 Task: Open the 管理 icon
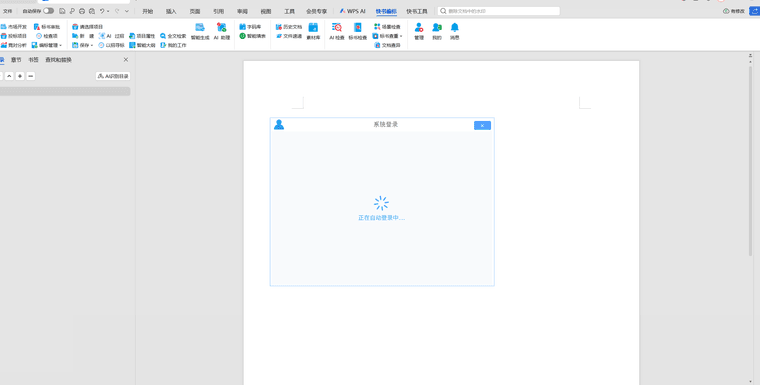(x=419, y=32)
